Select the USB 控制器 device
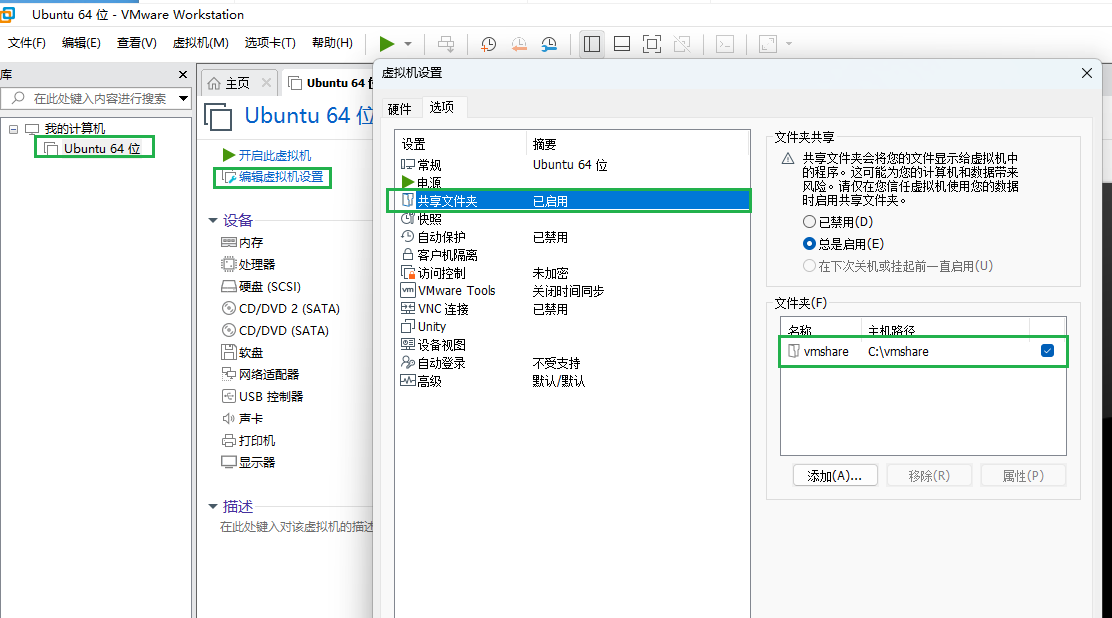The width and height of the screenshot is (1112, 618). point(262,397)
